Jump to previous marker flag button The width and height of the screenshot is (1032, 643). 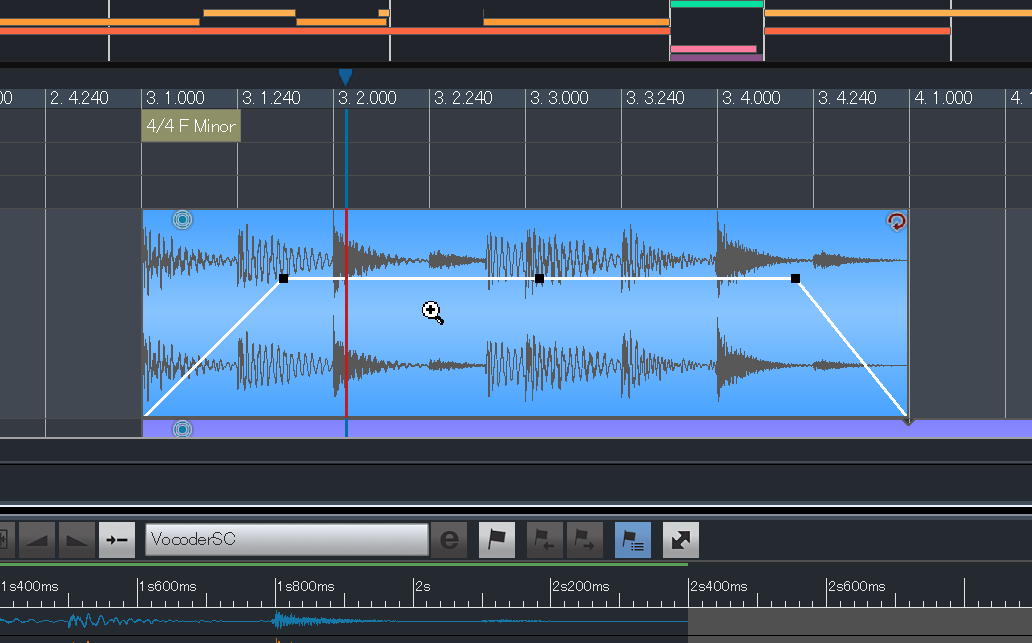[x=545, y=540]
